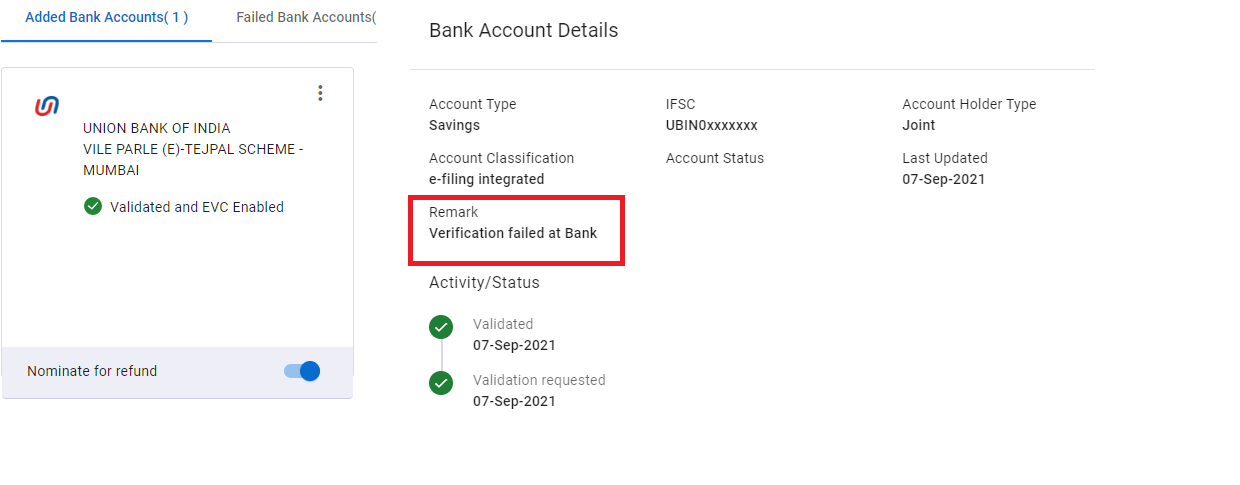
Task: Click the Validated step checkmark icon
Action: pos(441,327)
